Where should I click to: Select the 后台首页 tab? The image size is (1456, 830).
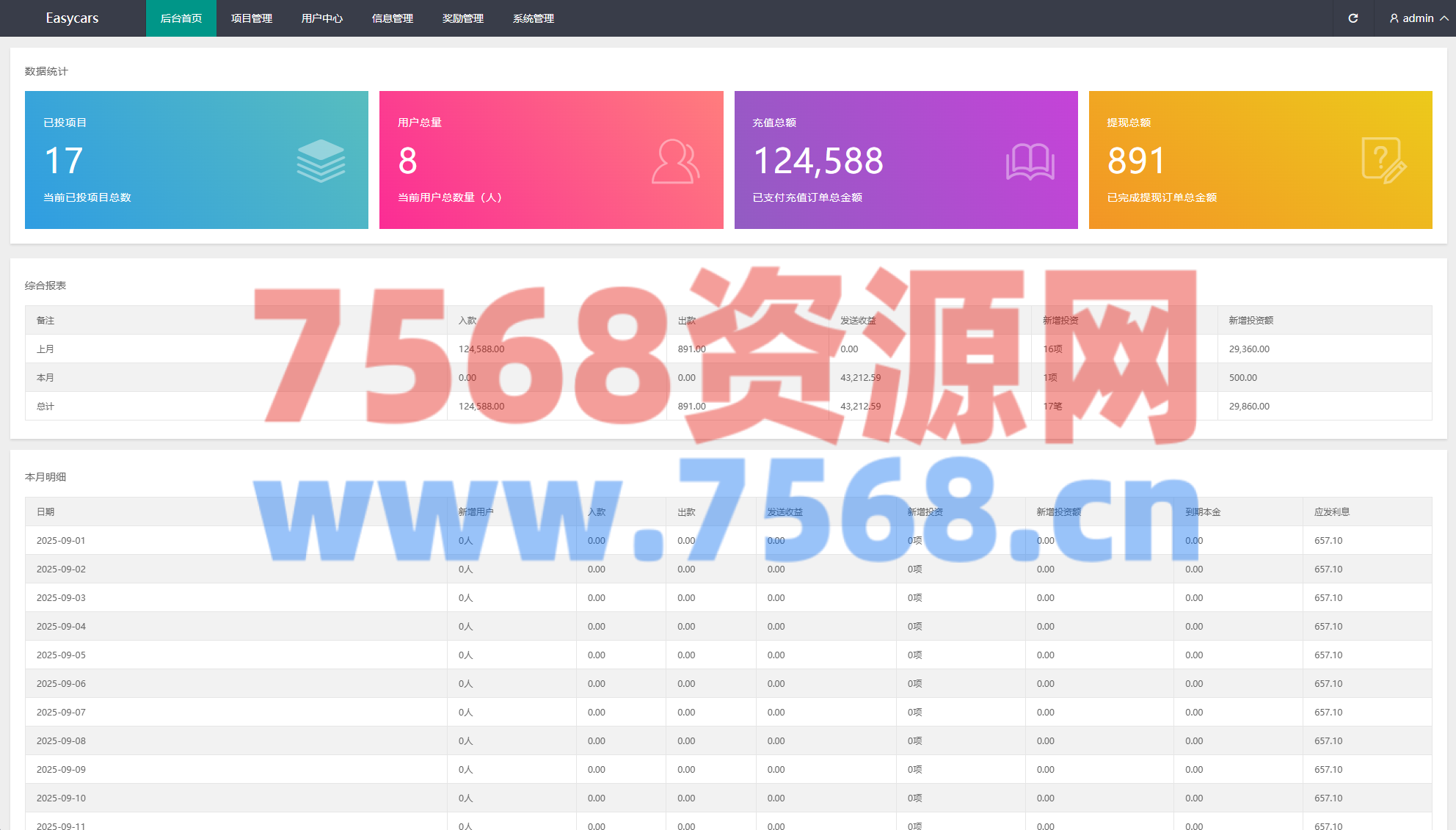[181, 18]
